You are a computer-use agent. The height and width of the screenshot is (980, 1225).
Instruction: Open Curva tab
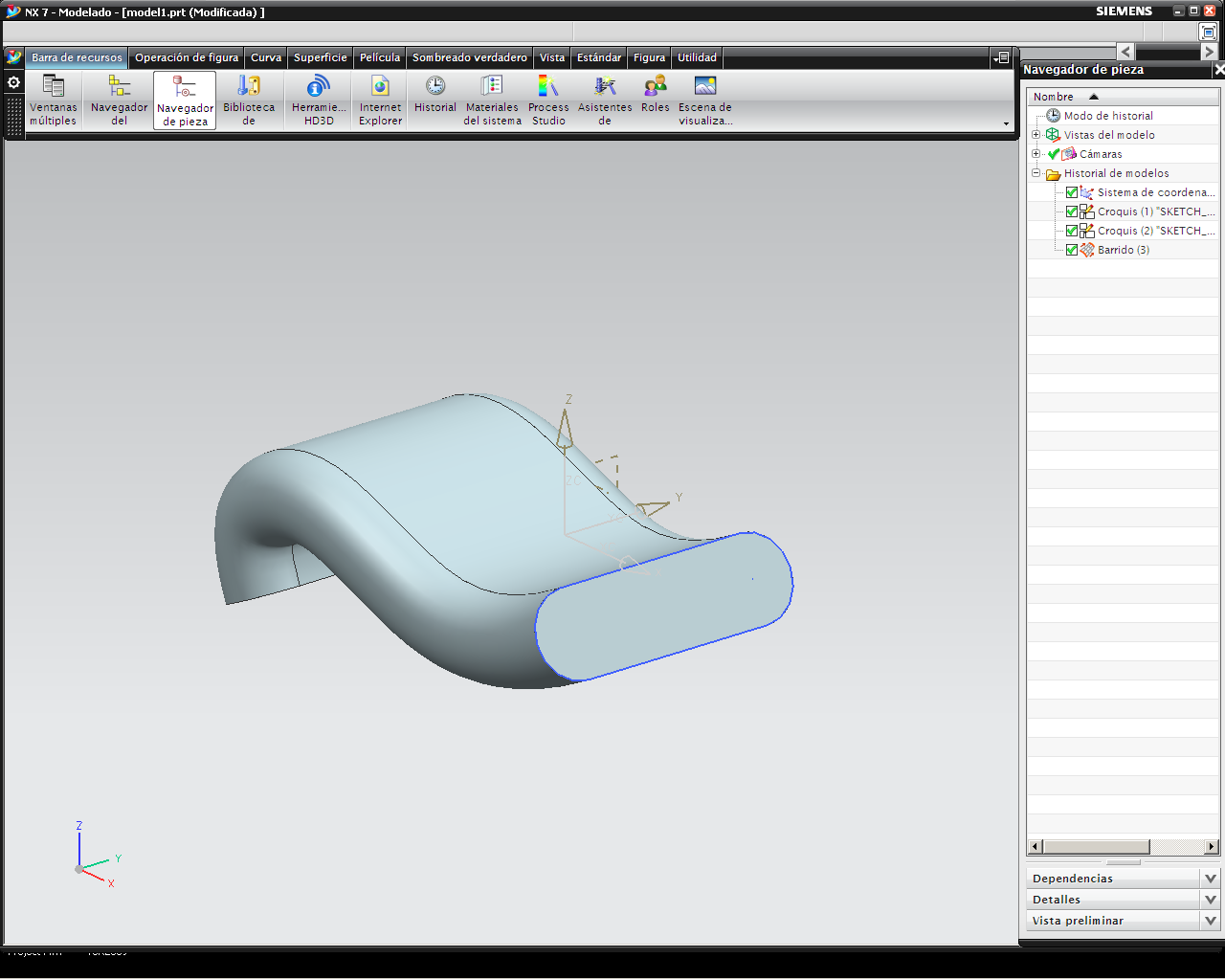click(x=266, y=57)
